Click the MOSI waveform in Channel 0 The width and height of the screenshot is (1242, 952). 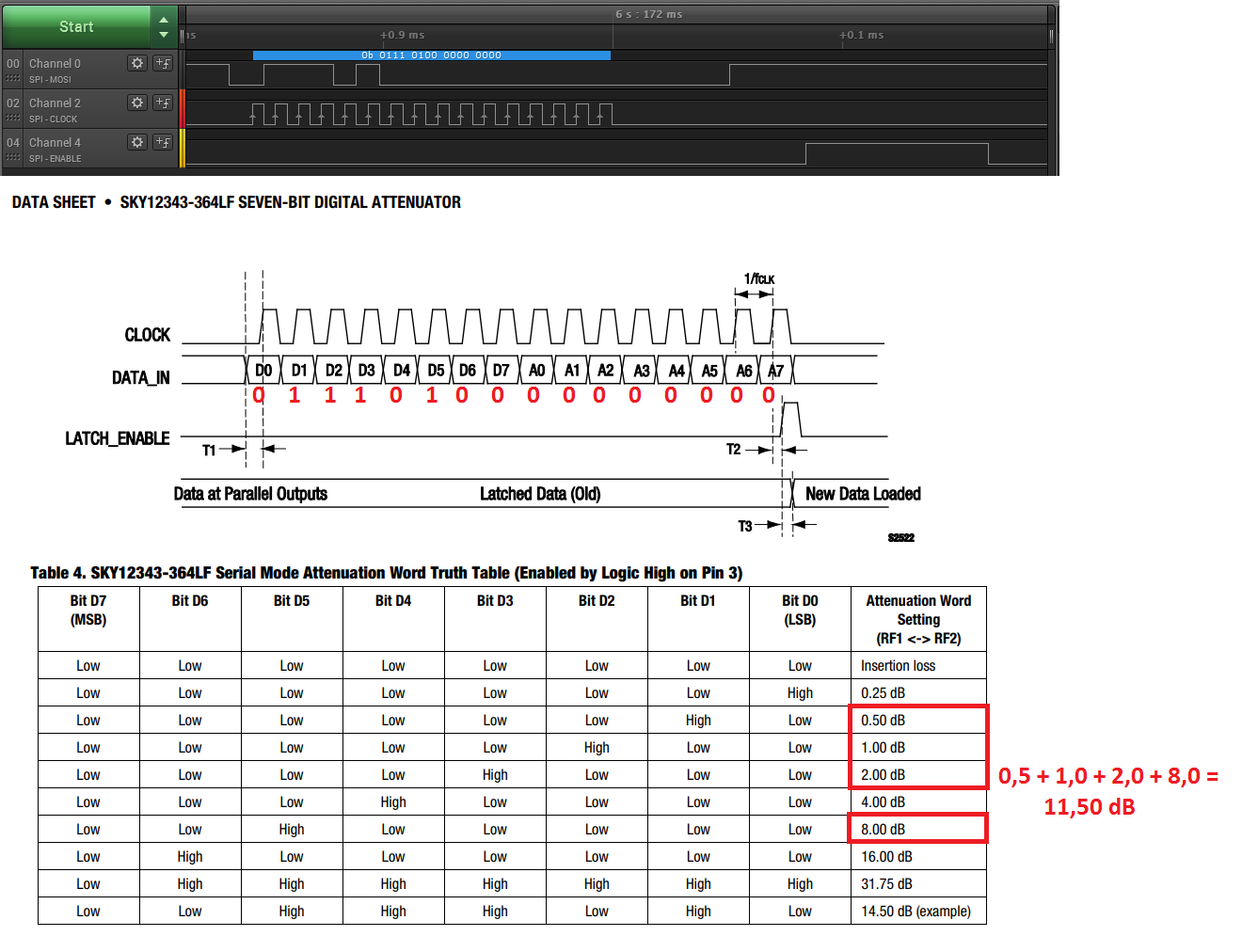pos(616,75)
